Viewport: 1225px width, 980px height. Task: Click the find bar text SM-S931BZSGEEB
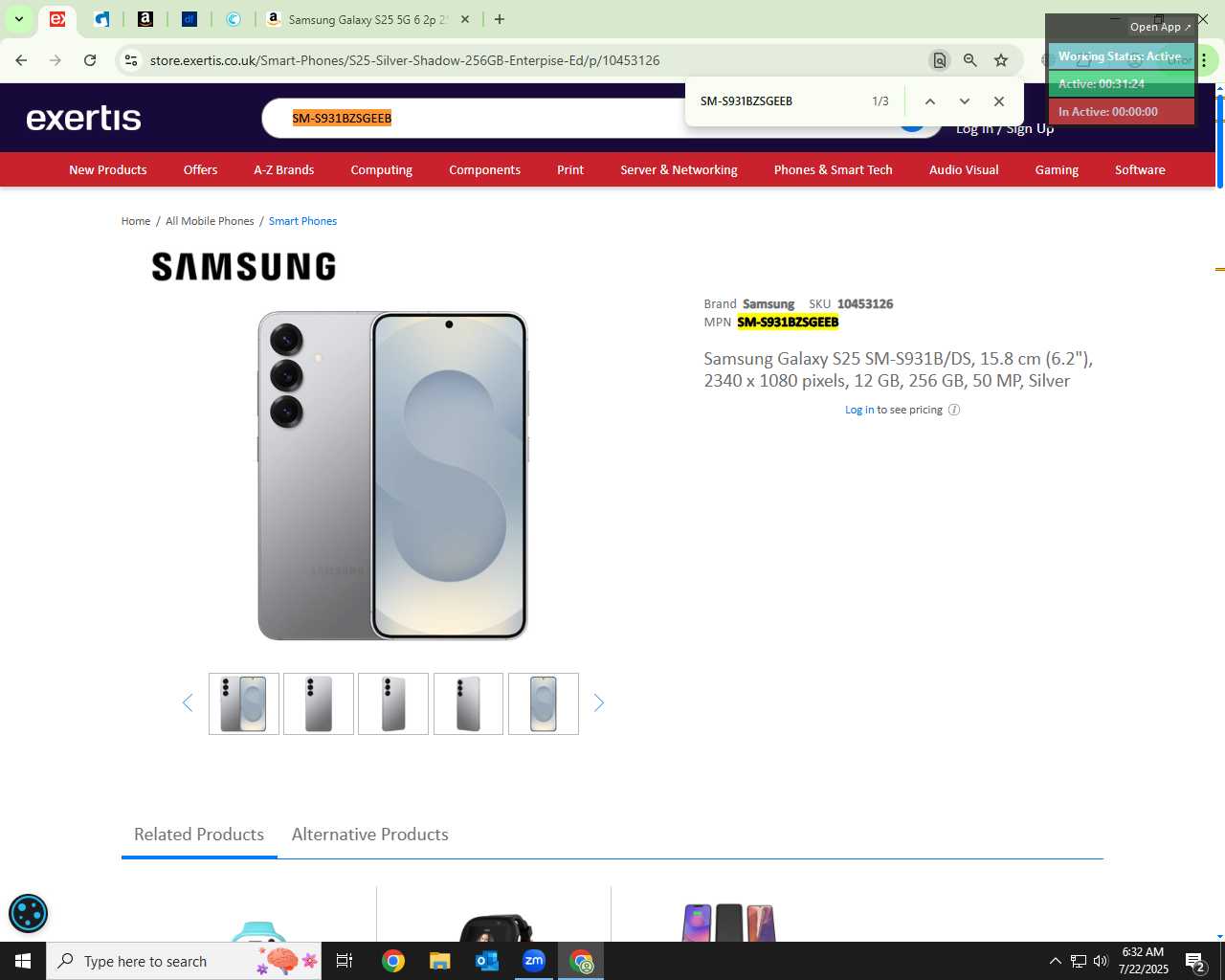coord(746,100)
